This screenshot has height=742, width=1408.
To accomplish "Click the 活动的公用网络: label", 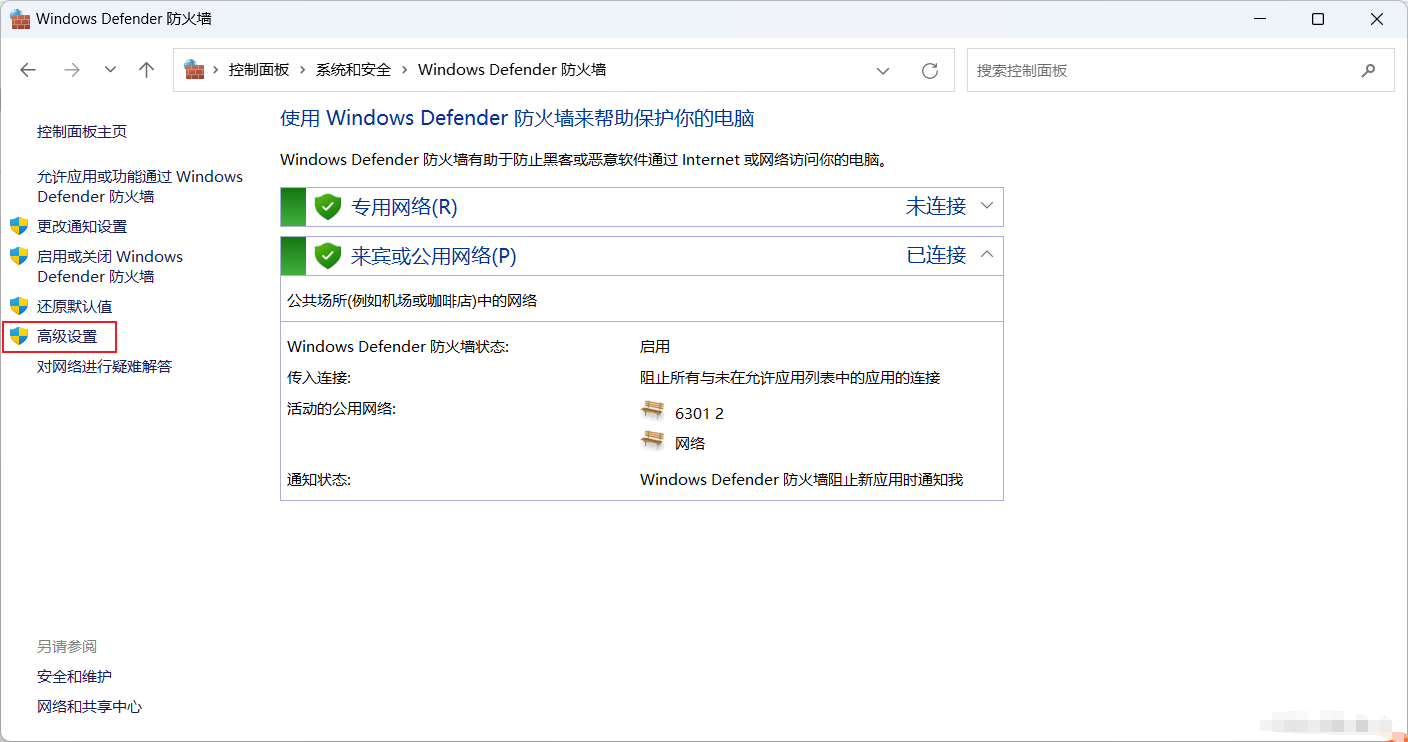I will point(341,408).
